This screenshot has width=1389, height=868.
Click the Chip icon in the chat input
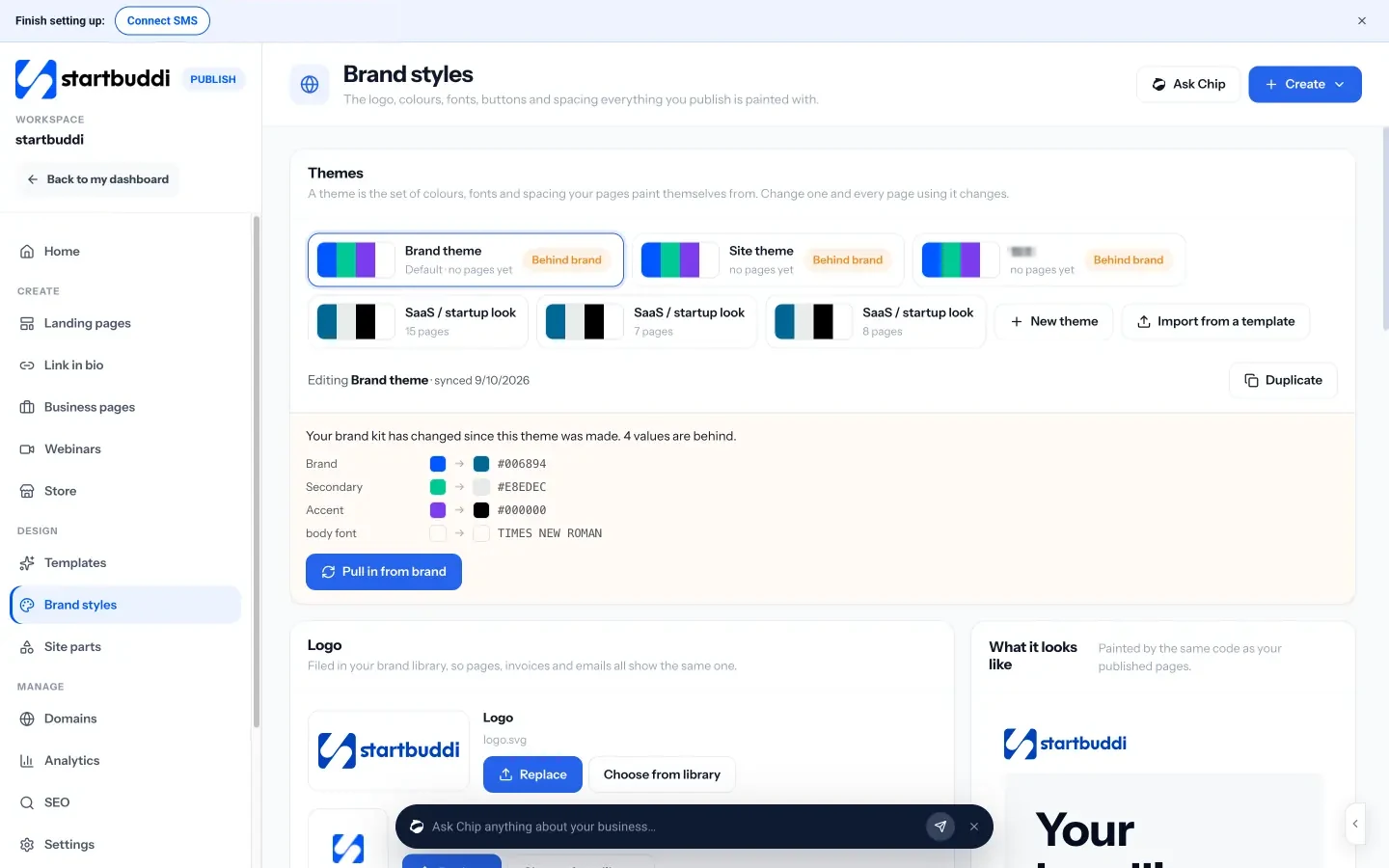click(417, 827)
